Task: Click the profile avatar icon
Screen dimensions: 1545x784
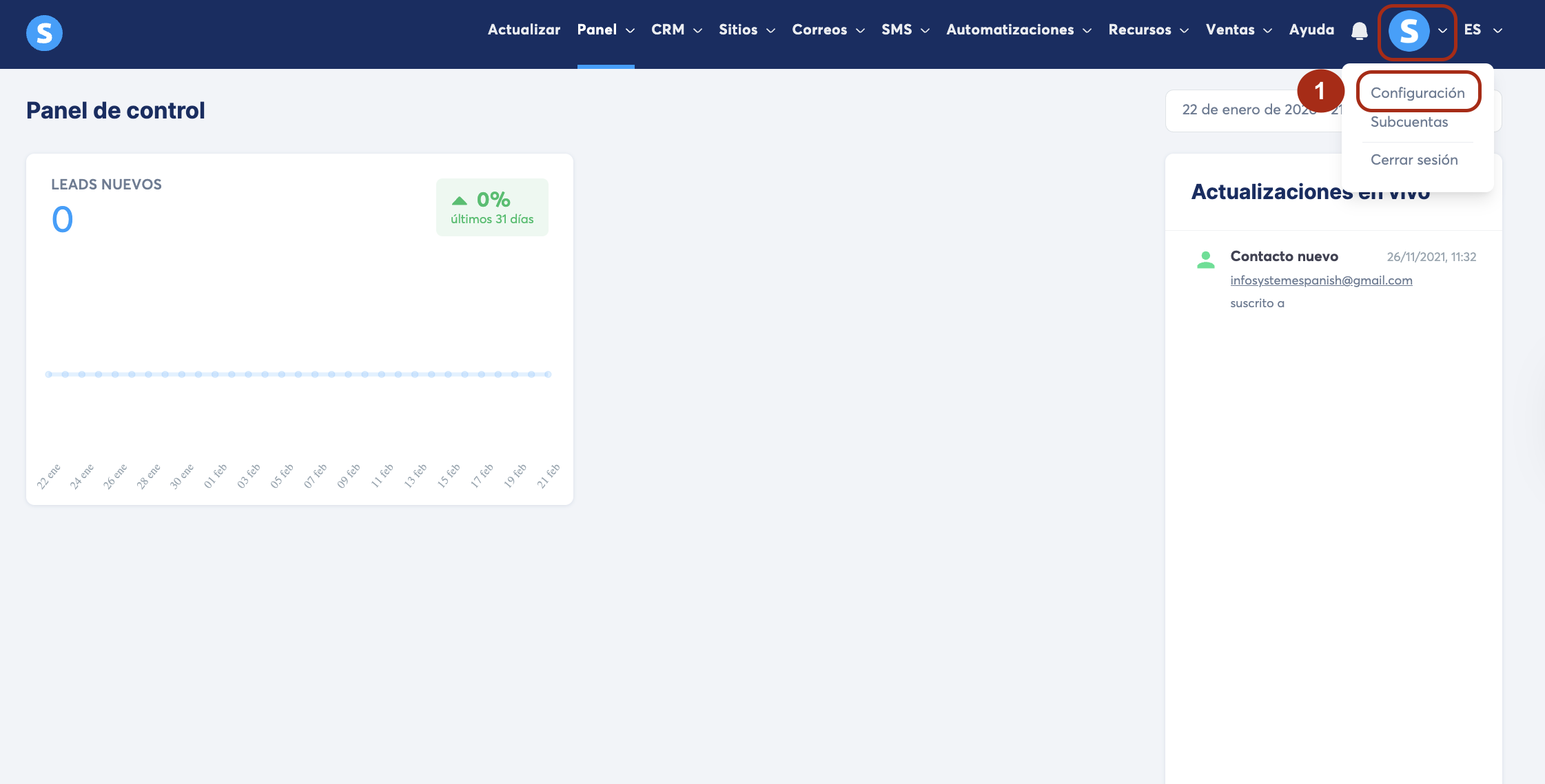Action: [1409, 31]
